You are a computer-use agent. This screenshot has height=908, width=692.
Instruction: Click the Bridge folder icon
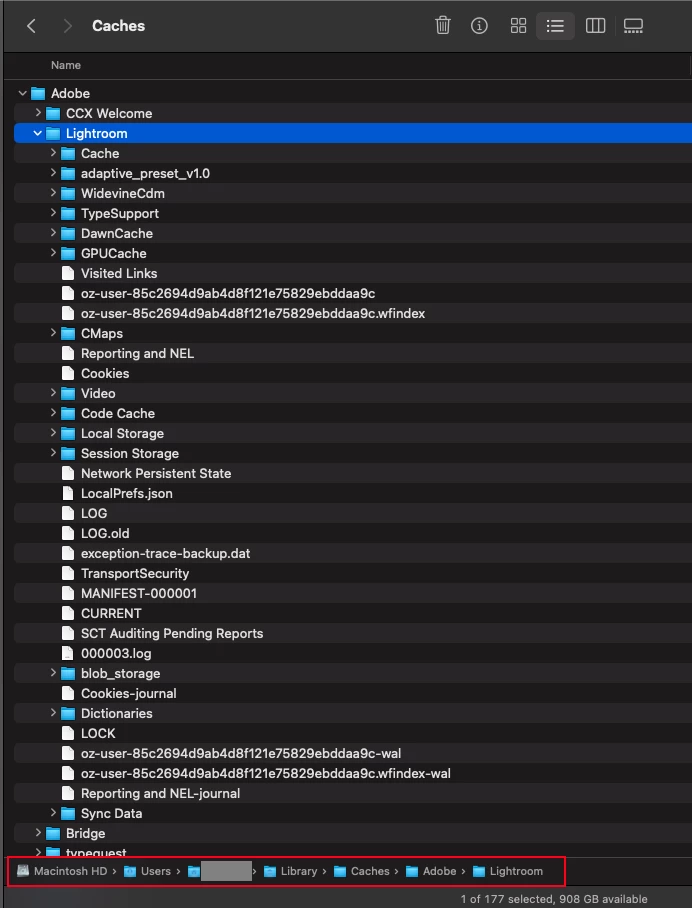coord(53,833)
